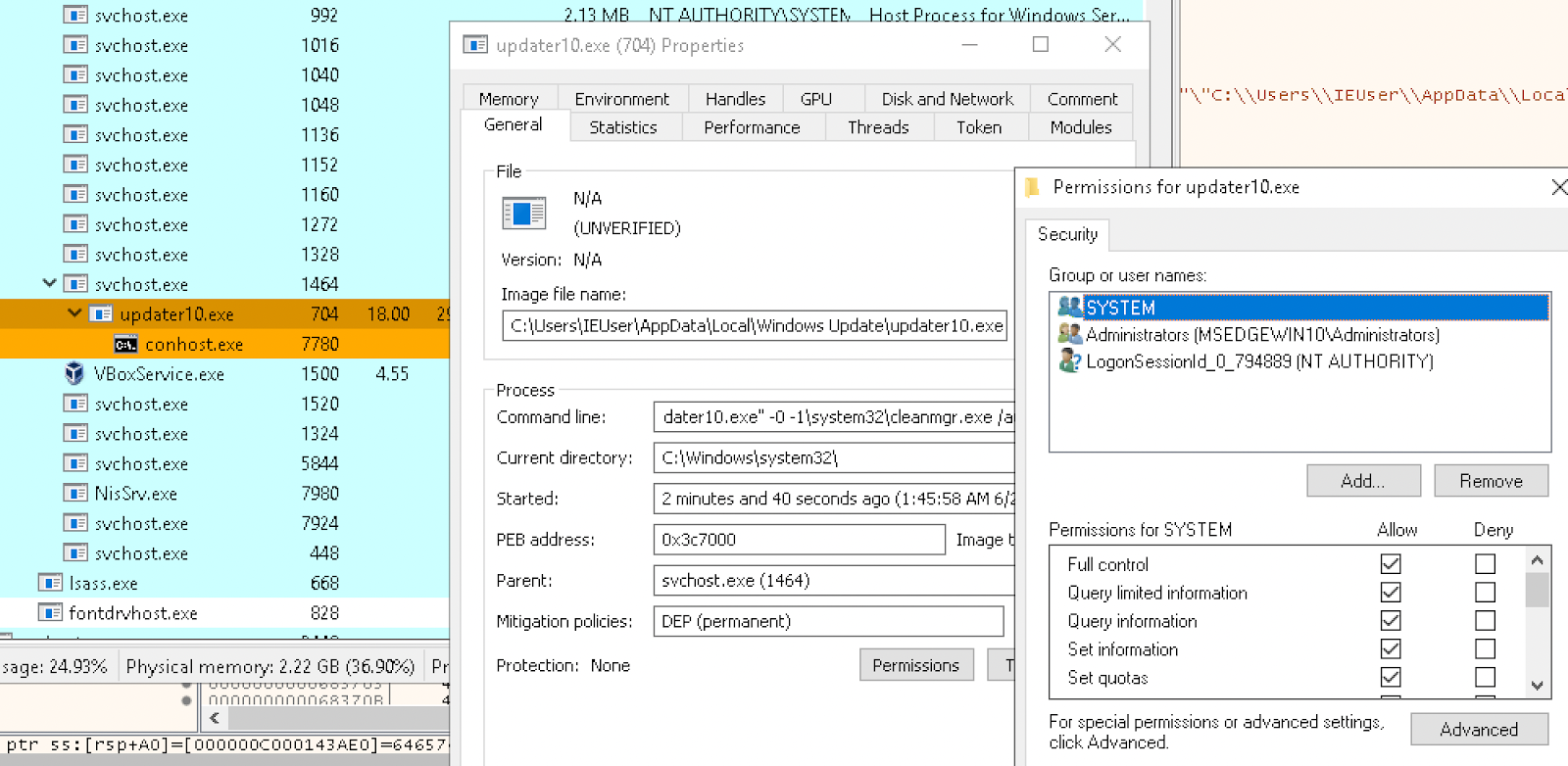Viewport: 1568px width, 766px height.
Task: Uncheck Allow for Set quotas
Action: tap(1390, 677)
